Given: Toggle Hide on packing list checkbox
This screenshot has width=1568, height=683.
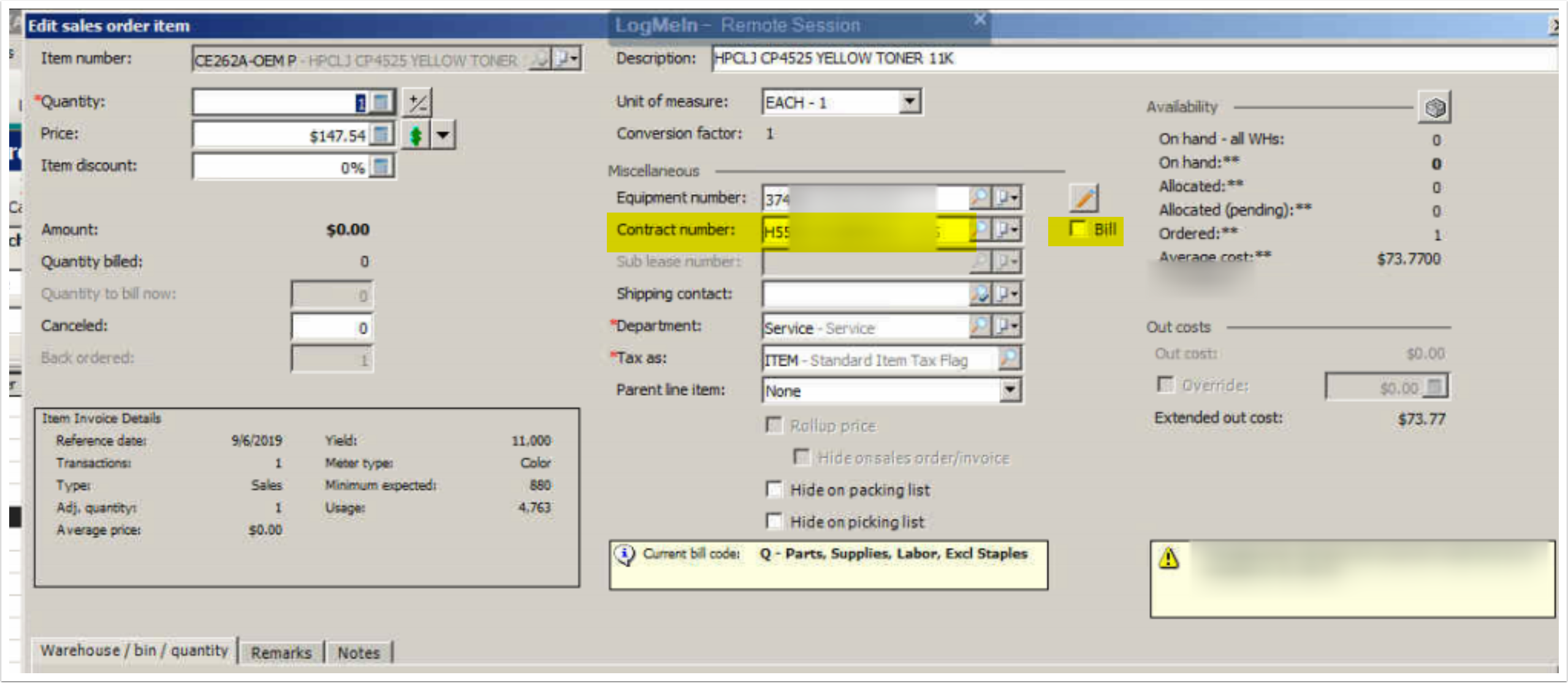Looking at the screenshot, I should coord(775,489).
